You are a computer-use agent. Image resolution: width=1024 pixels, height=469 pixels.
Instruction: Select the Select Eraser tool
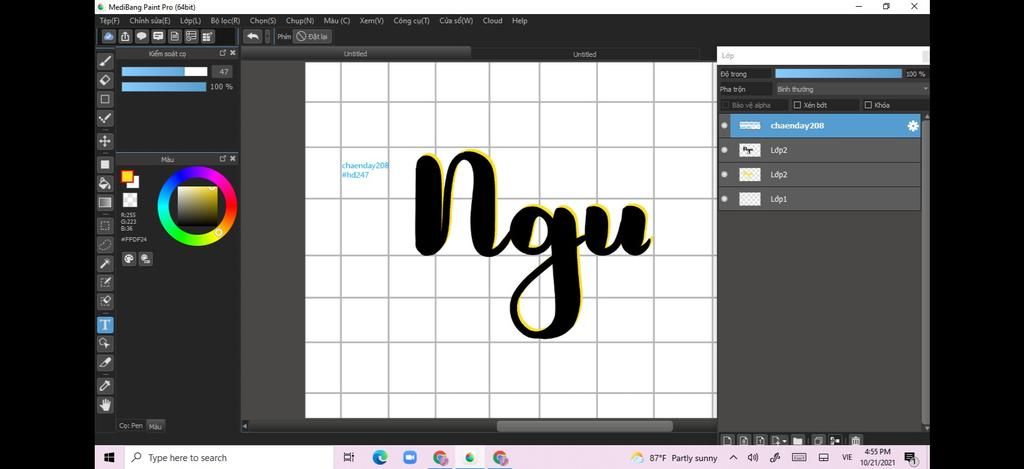[104, 301]
